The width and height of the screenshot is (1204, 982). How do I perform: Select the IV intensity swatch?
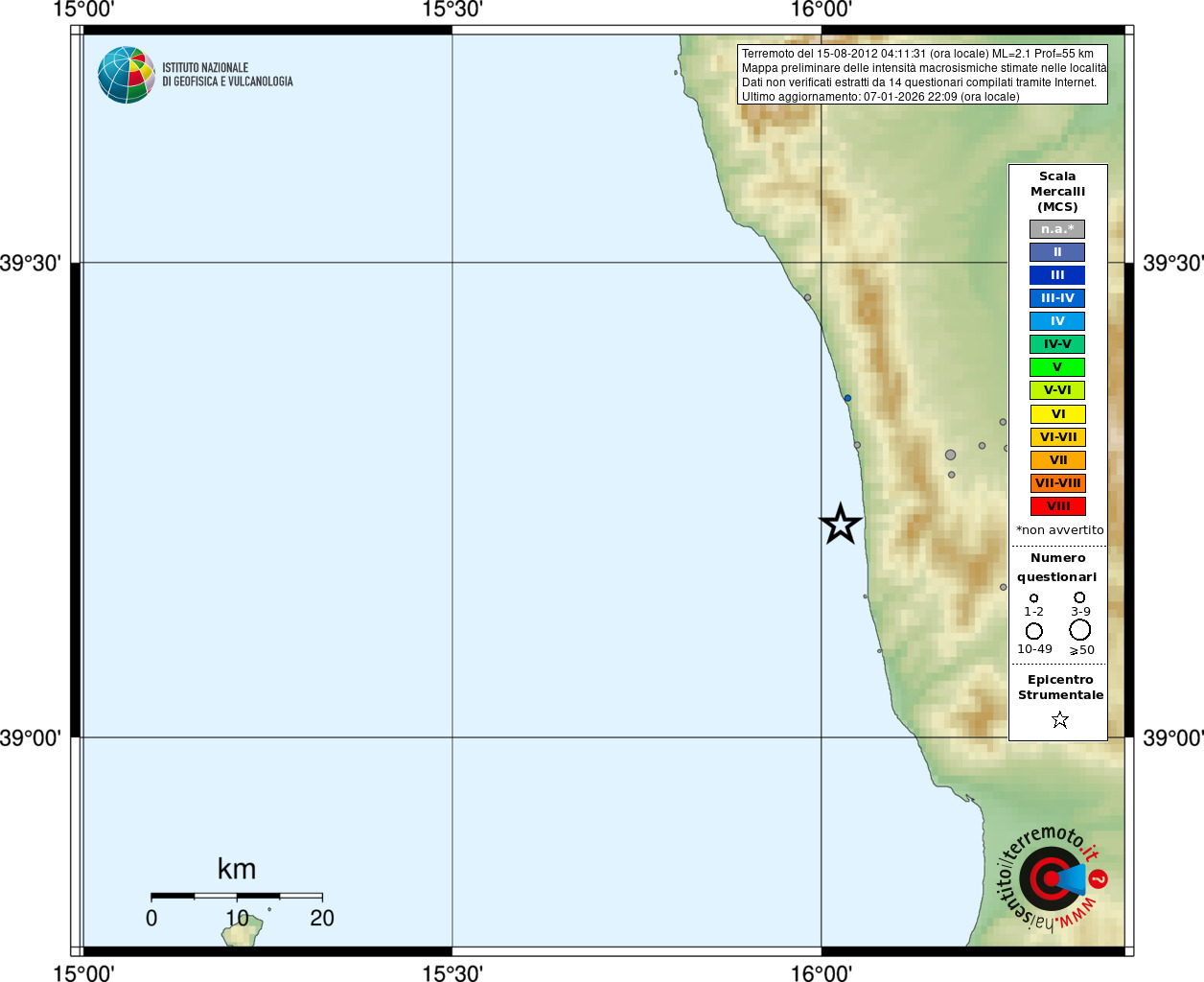coord(1057,321)
